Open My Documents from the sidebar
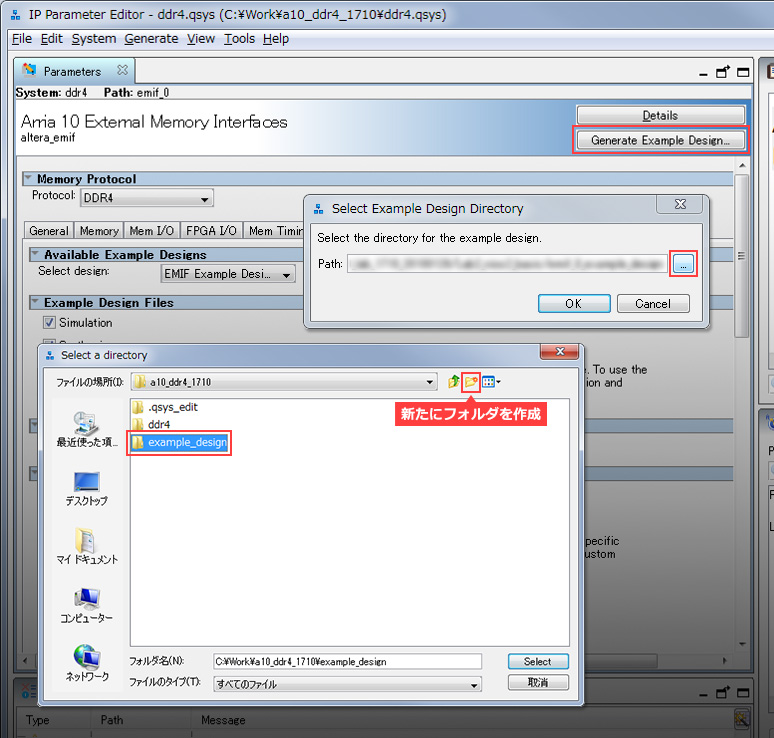This screenshot has height=738, width=774. 87,545
